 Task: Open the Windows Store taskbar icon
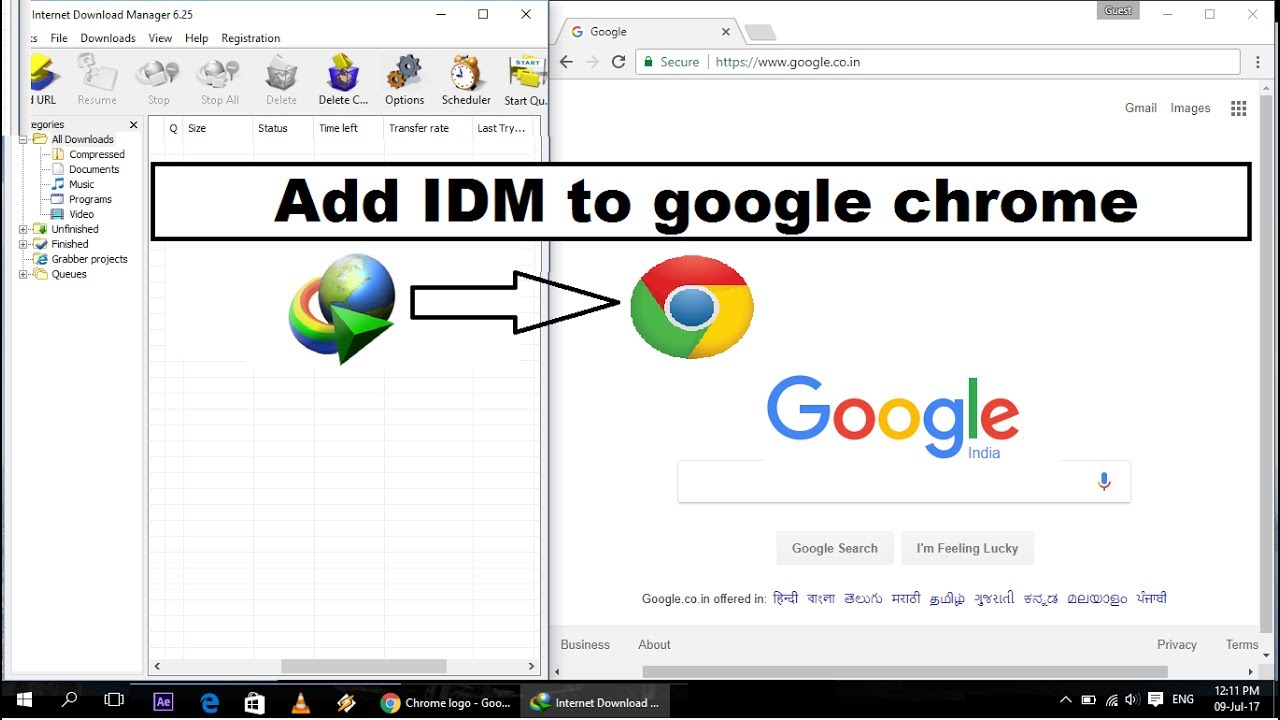point(254,702)
